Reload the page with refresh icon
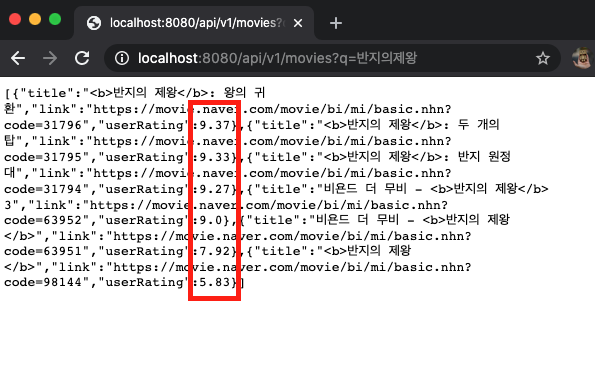 (82, 58)
